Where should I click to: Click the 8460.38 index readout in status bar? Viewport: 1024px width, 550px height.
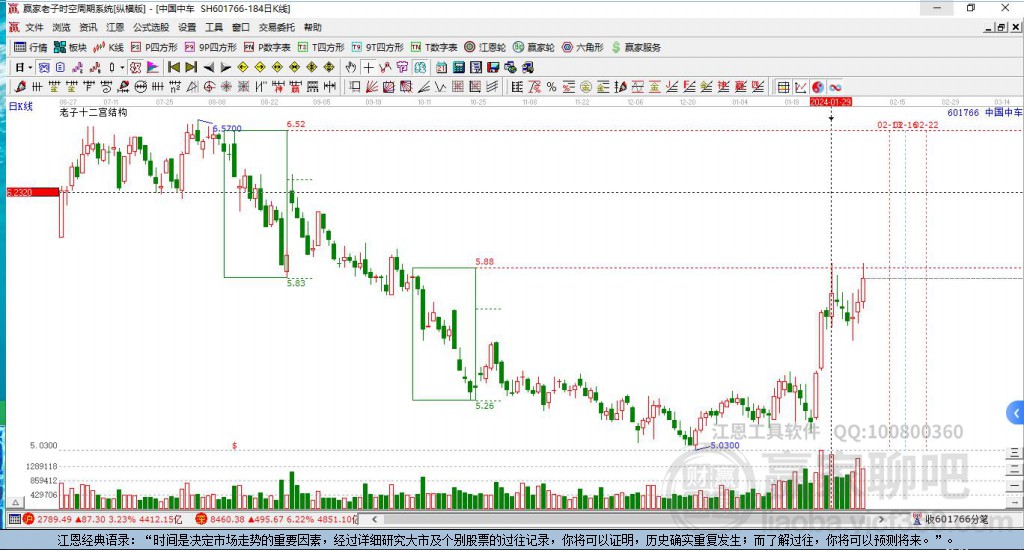229,519
